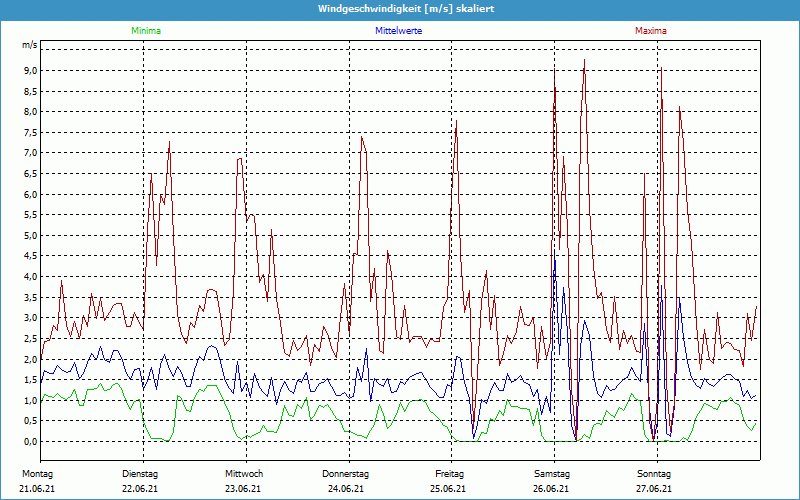Click the '5,5' y-axis value
Viewport: 800px width, 500px height.
31,215
